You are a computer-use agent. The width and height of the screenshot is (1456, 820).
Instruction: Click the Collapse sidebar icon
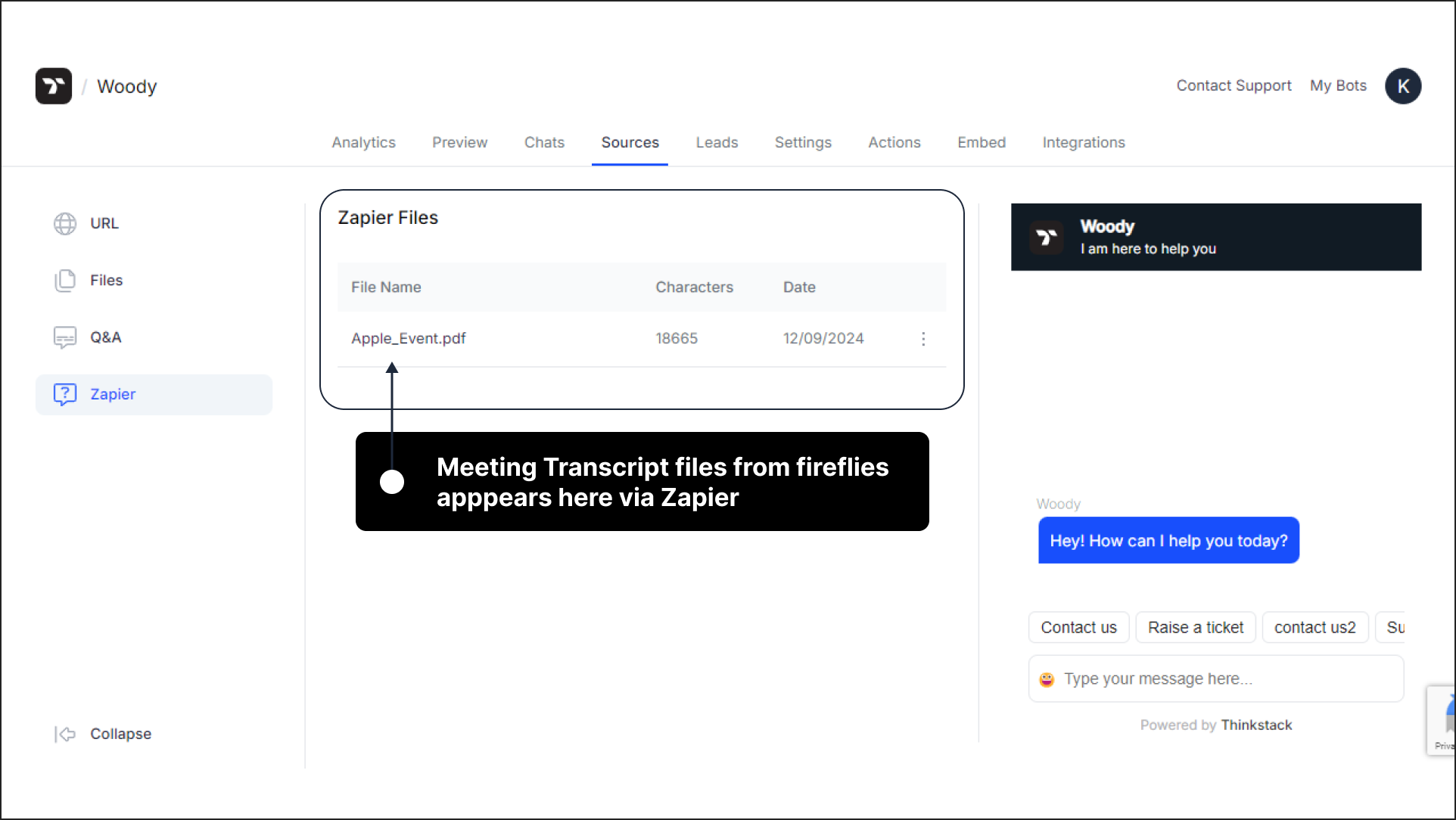[x=65, y=733]
